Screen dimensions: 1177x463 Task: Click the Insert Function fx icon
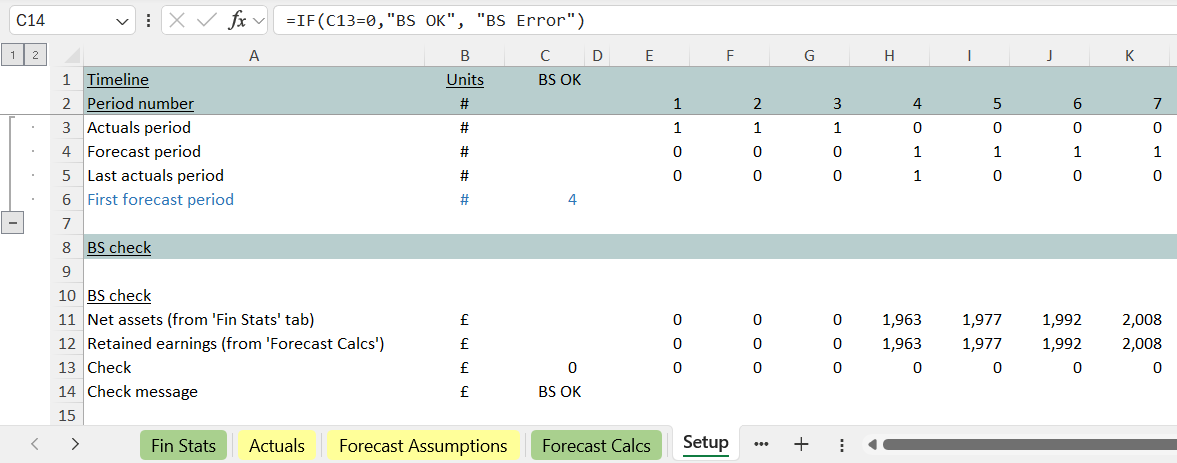(237, 21)
